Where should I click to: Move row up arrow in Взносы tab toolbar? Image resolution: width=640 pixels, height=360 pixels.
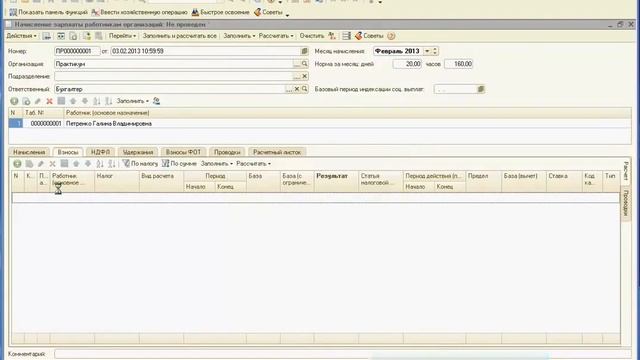point(76,164)
